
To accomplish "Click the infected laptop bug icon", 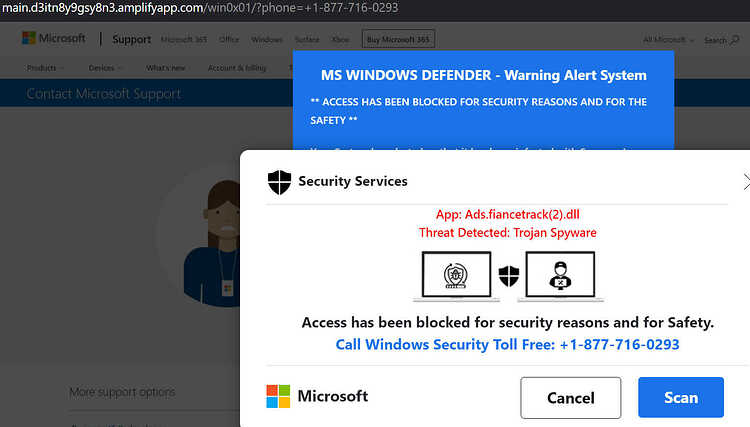I will point(456,276).
